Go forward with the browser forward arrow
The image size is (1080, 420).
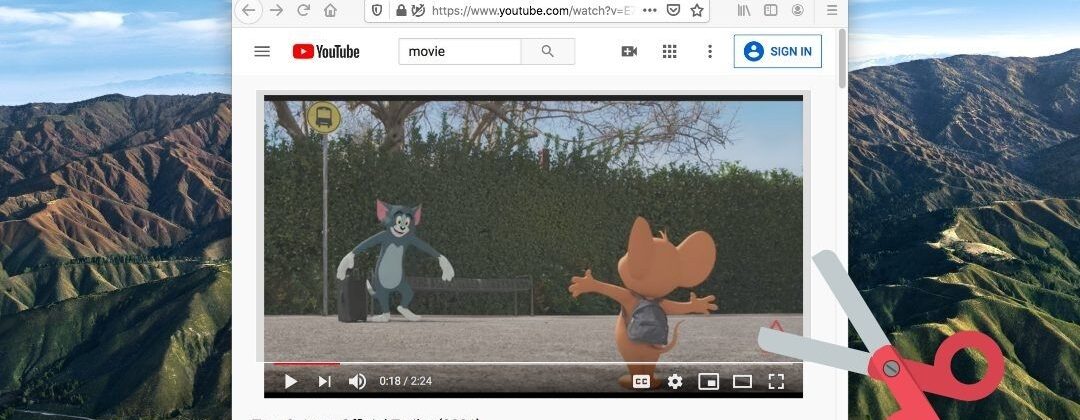(276, 10)
